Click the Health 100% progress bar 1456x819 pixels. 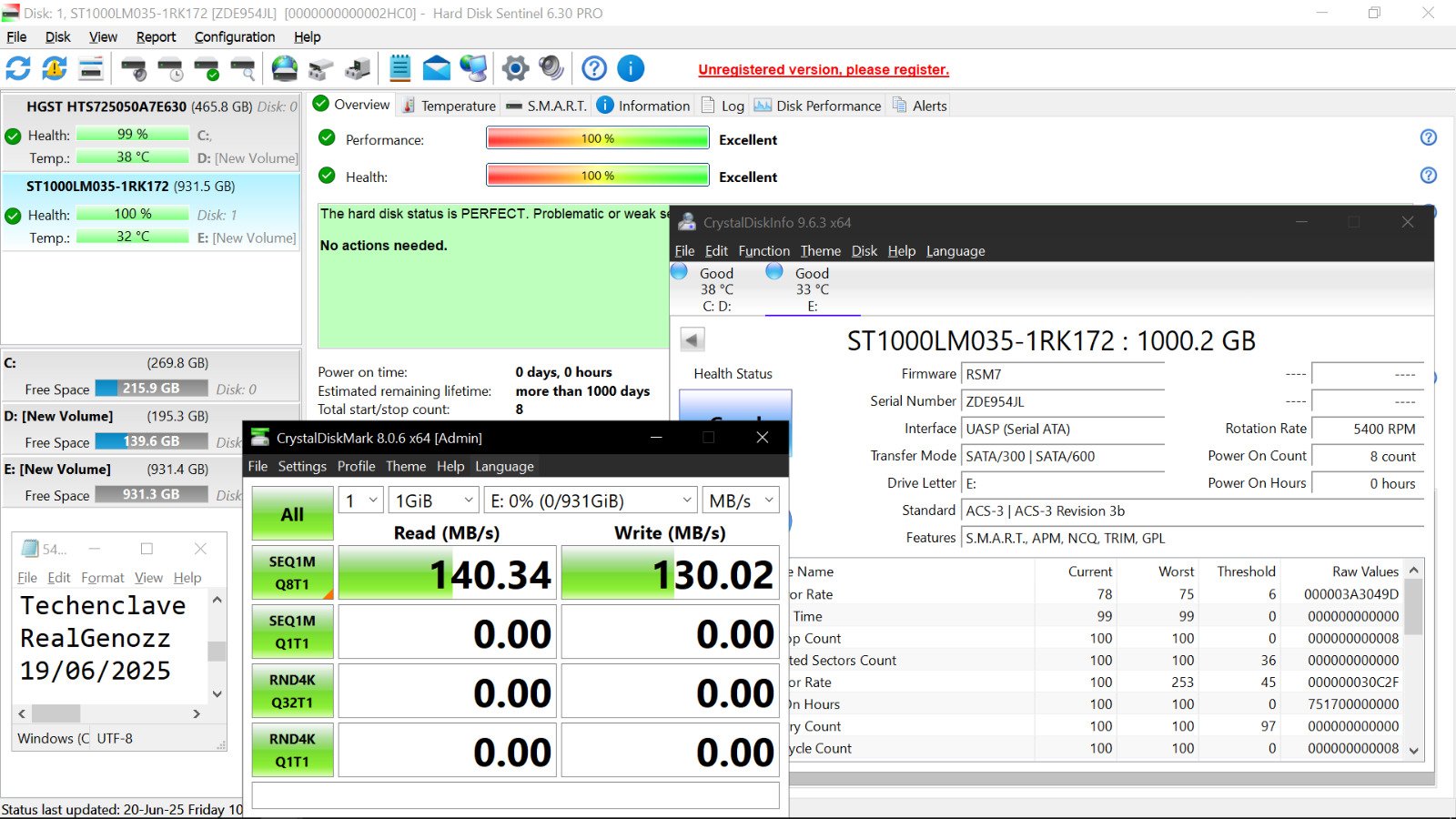(598, 175)
